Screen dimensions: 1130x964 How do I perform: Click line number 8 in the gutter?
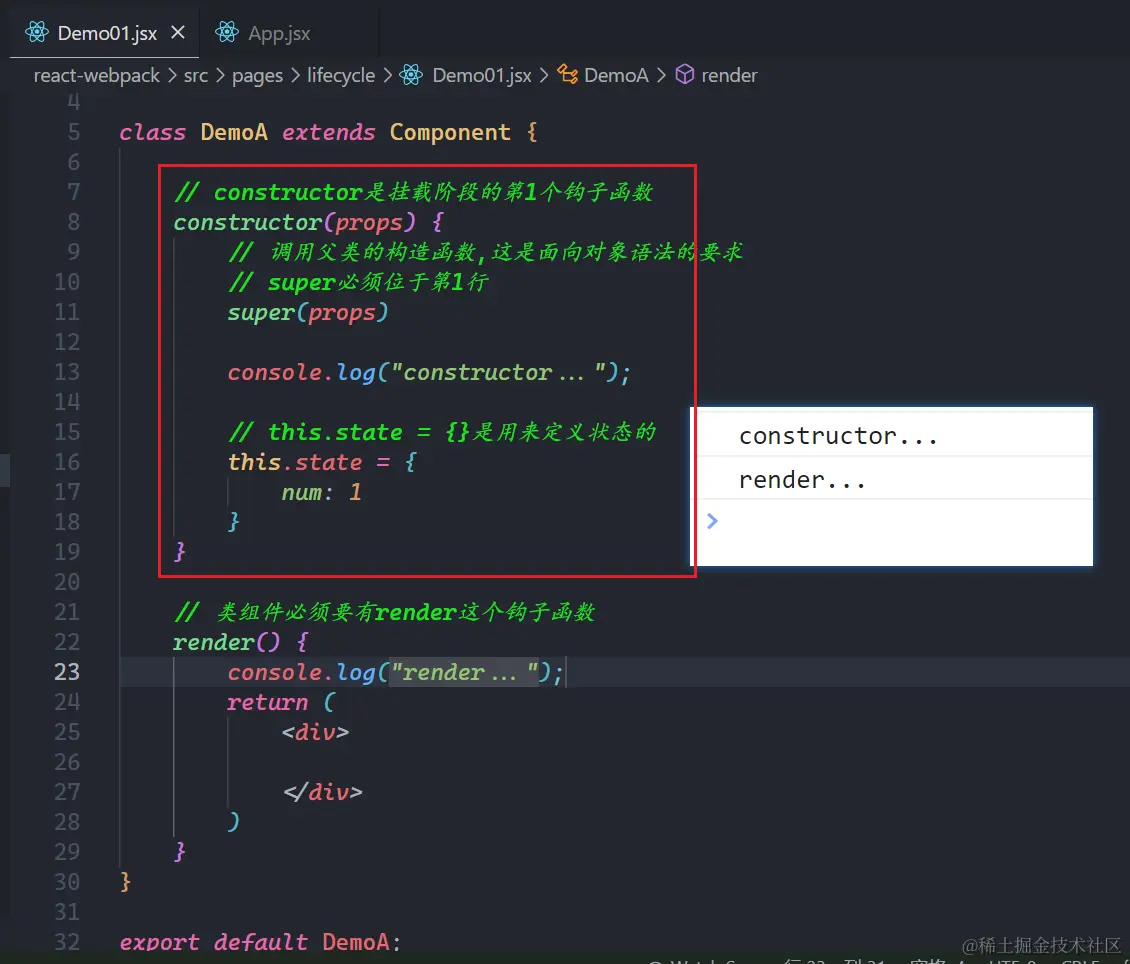click(74, 222)
